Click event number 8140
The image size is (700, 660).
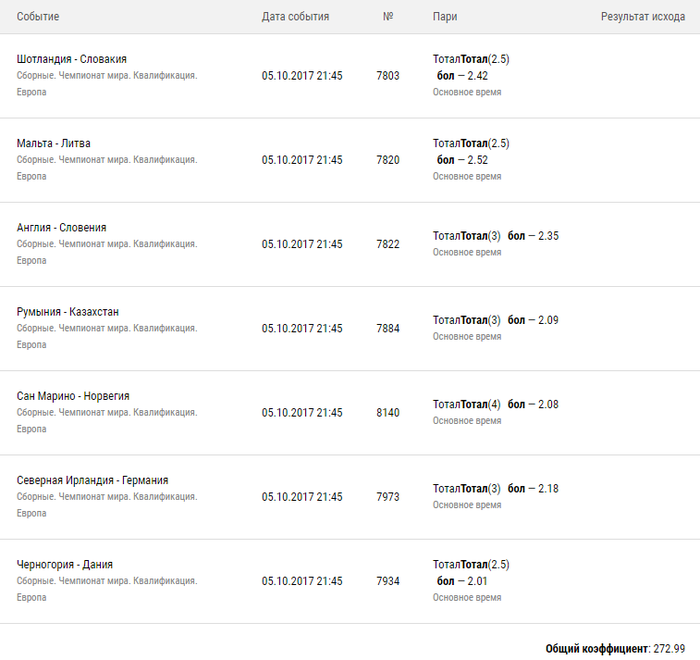pyautogui.click(x=388, y=412)
